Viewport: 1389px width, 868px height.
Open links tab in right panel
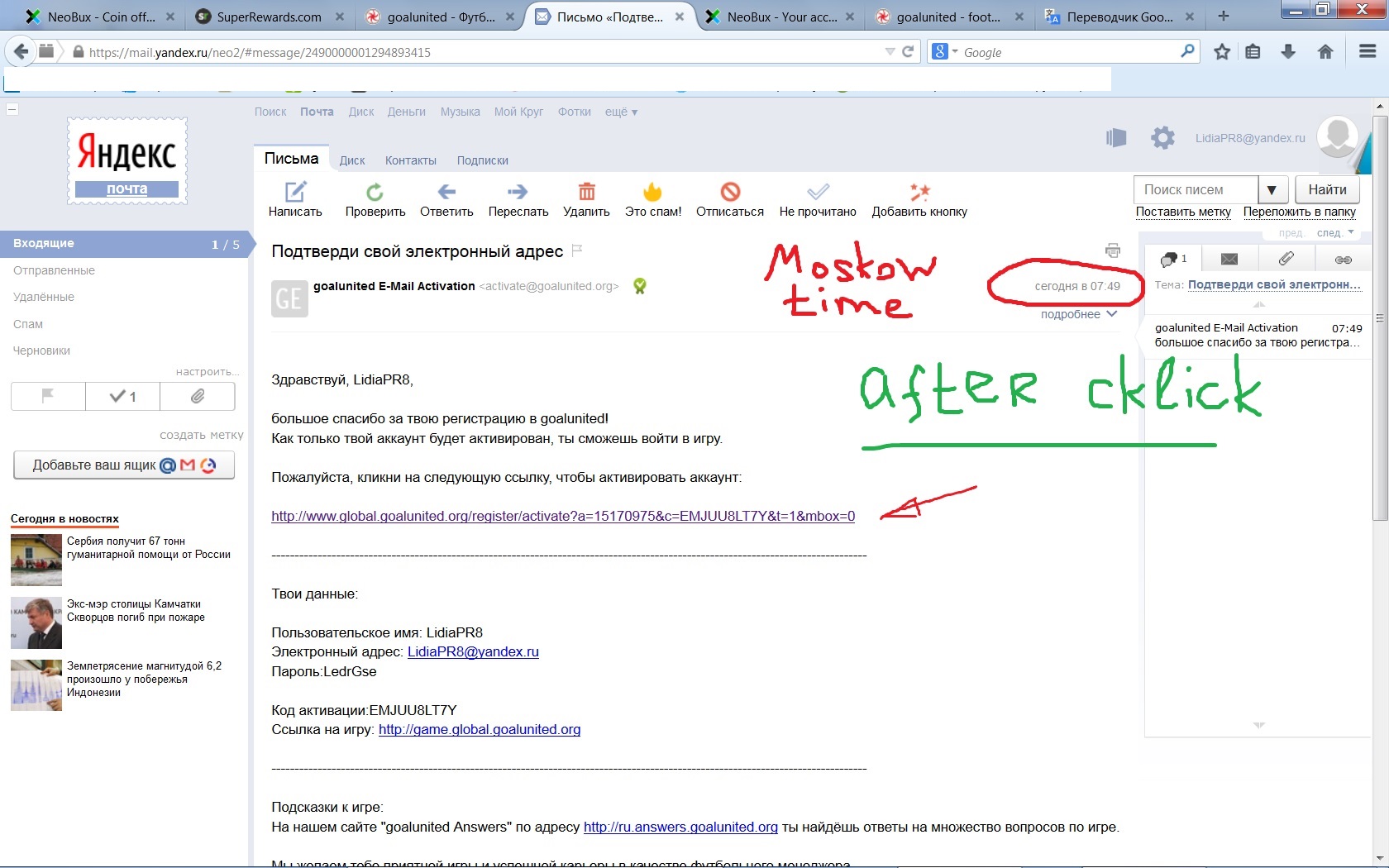tap(1343, 260)
